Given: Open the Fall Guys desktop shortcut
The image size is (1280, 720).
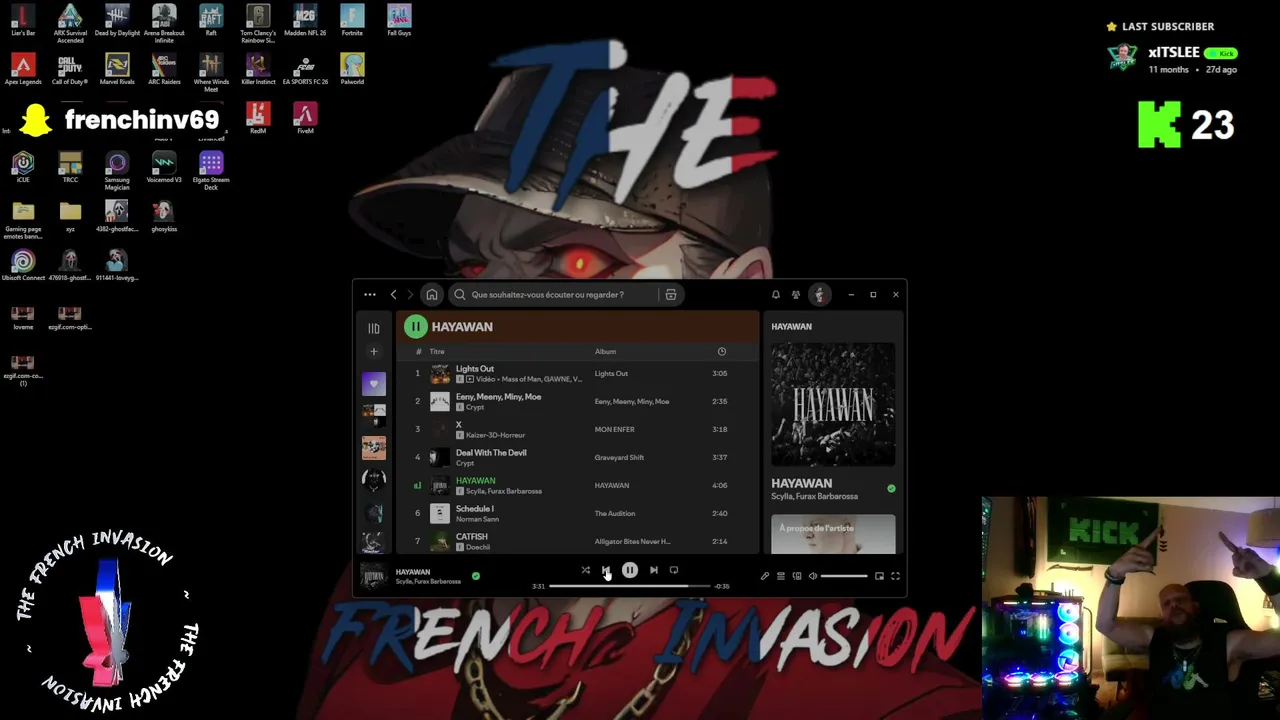Looking at the screenshot, I should 399,21.
